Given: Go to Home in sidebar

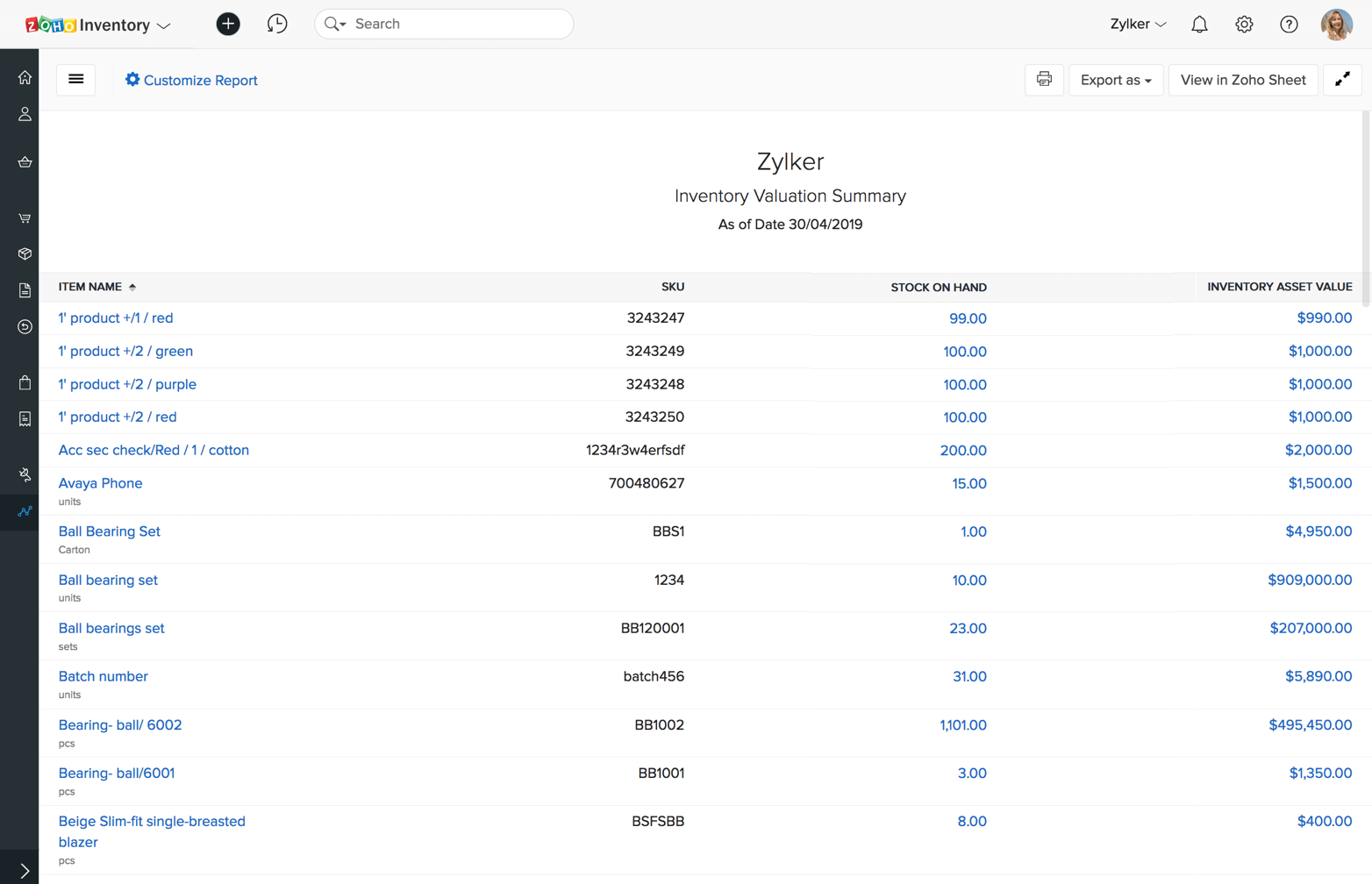Looking at the screenshot, I should click(x=25, y=77).
